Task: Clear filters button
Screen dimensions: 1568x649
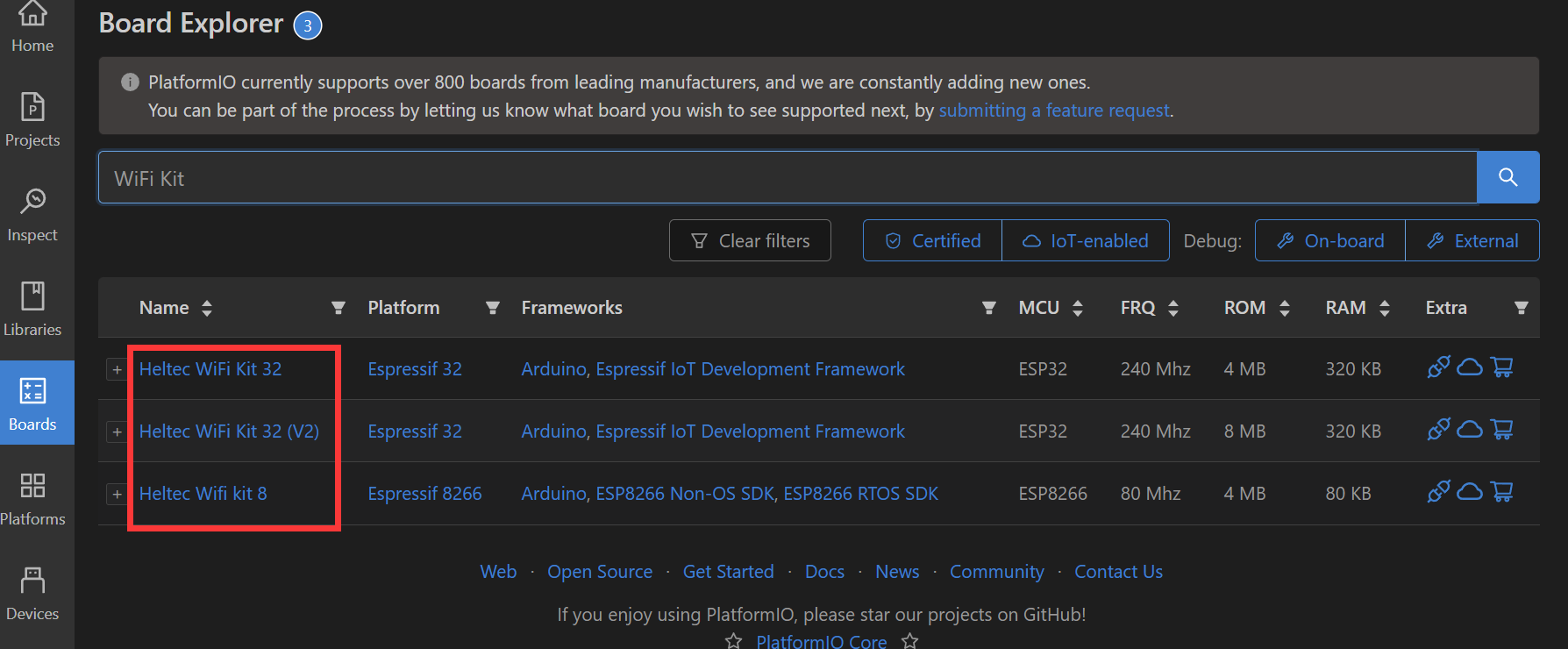Action: [x=750, y=240]
